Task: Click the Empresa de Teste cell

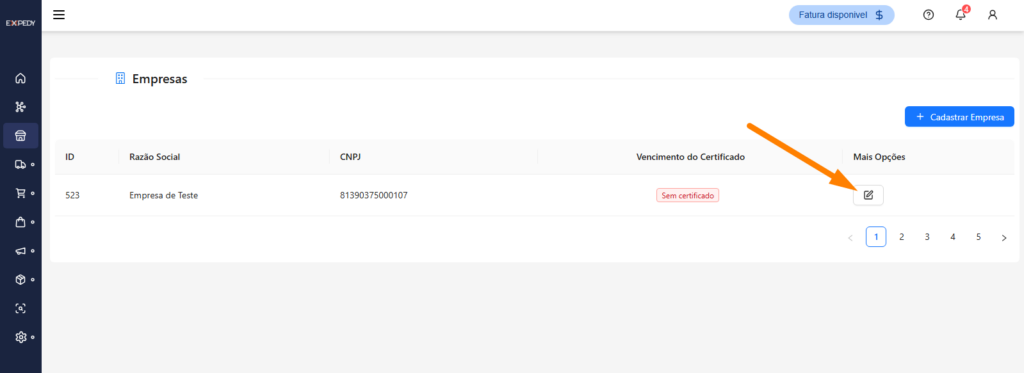Action: pyautogui.click(x=163, y=195)
